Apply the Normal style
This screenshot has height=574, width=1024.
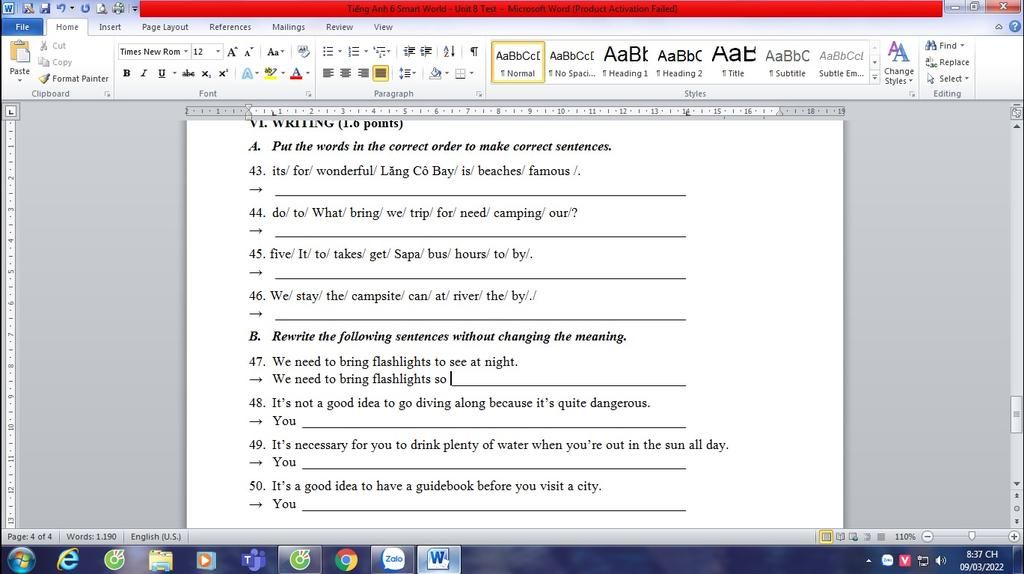pos(517,62)
